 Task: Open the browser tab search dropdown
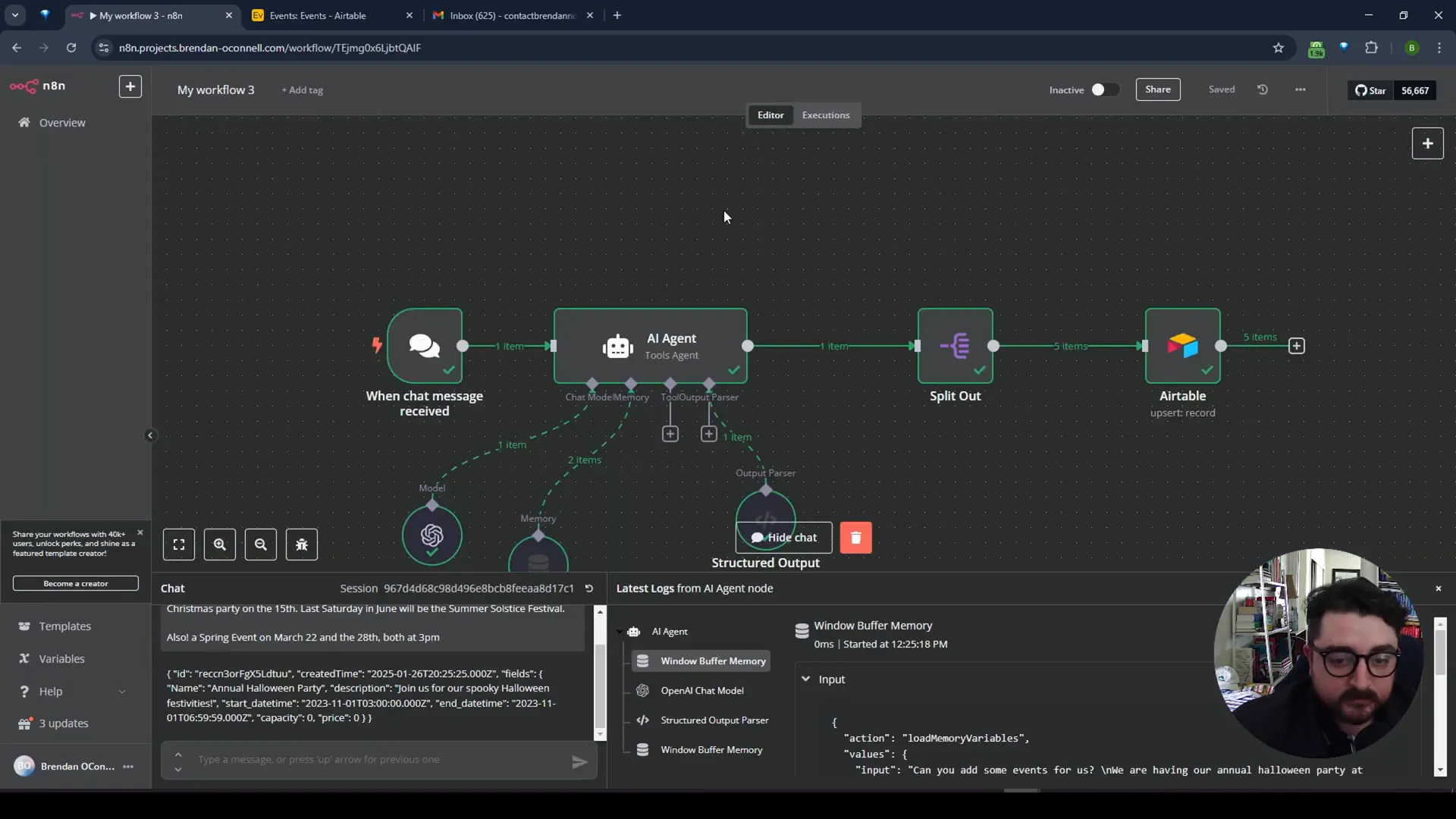[15, 15]
